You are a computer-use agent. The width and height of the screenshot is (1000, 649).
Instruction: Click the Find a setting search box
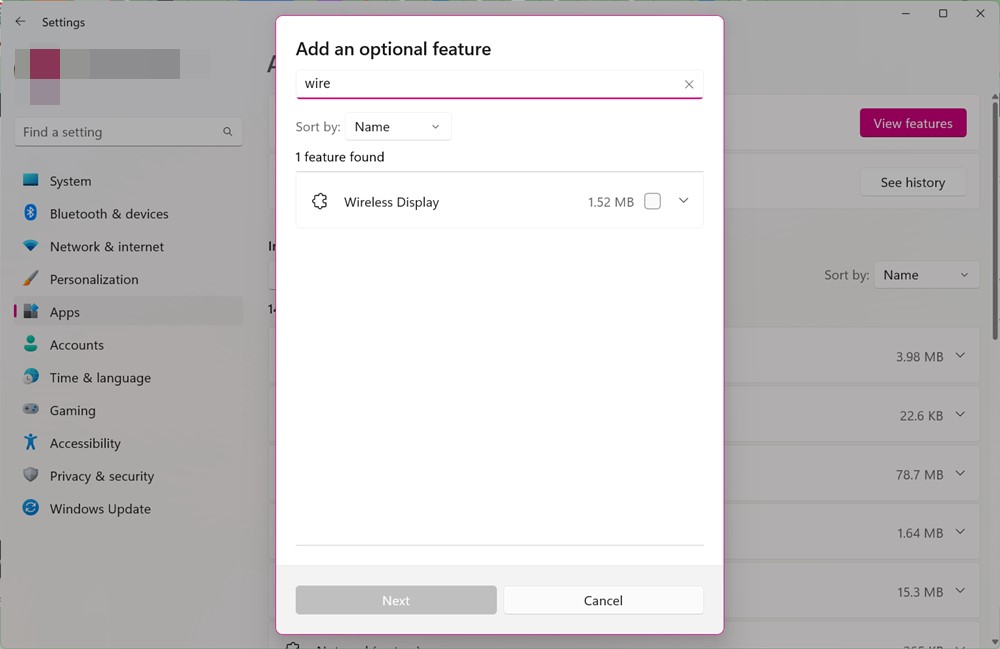(x=128, y=131)
